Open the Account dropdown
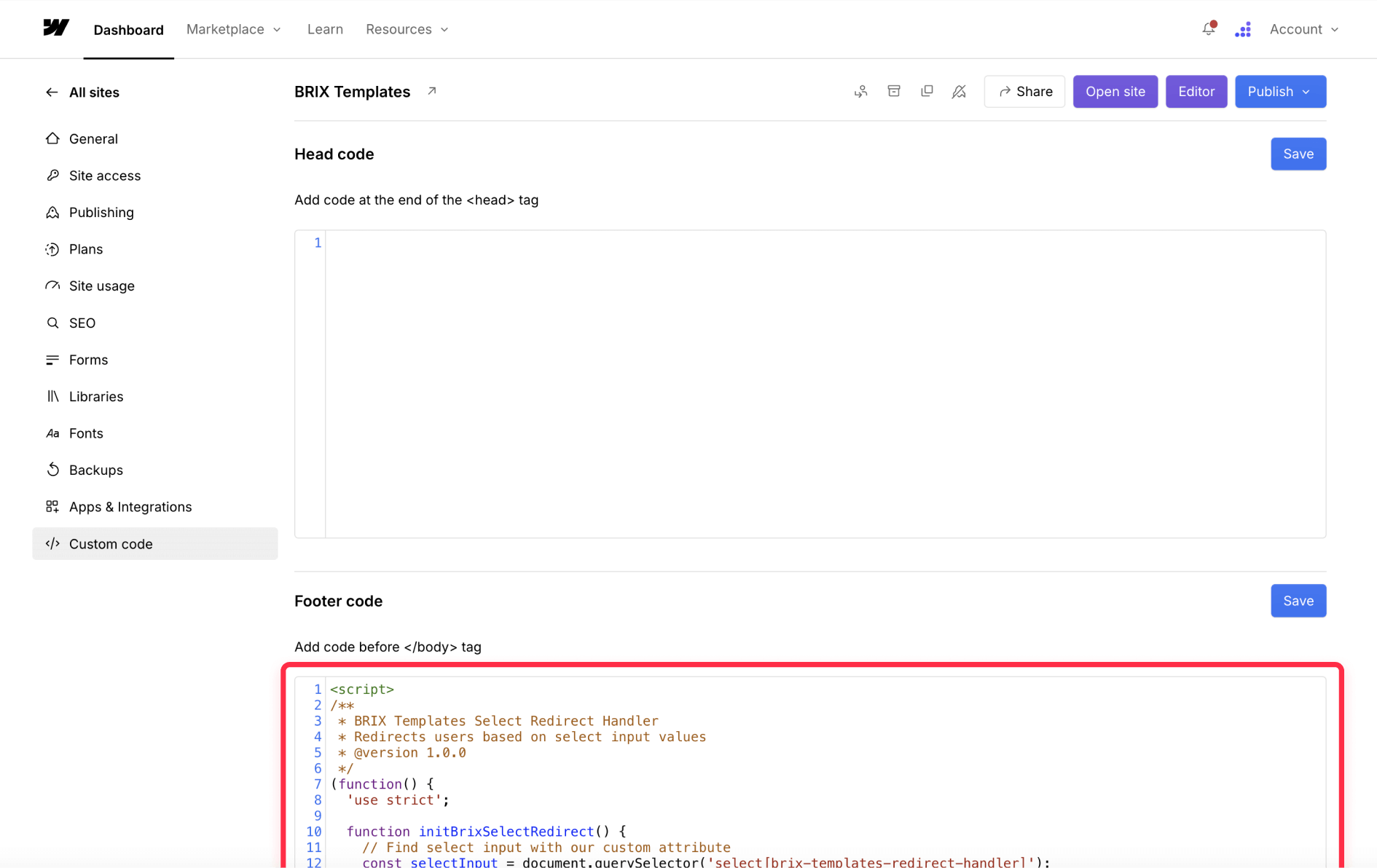This screenshot has width=1377, height=868. [x=1303, y=29]
